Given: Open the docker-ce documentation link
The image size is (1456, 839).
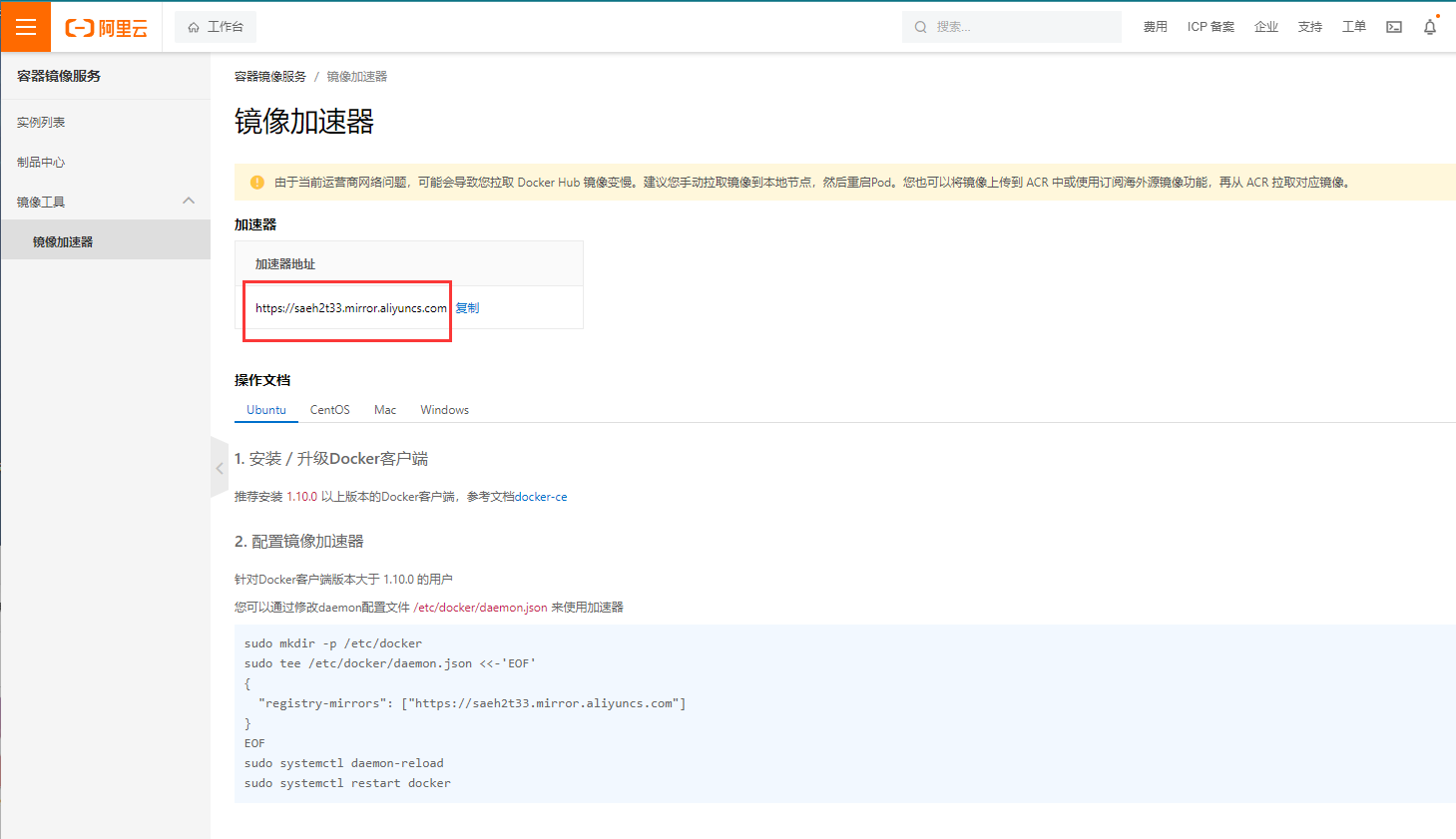Looking at the screenshot, I should pyautogui.click(x=541, y=497).
